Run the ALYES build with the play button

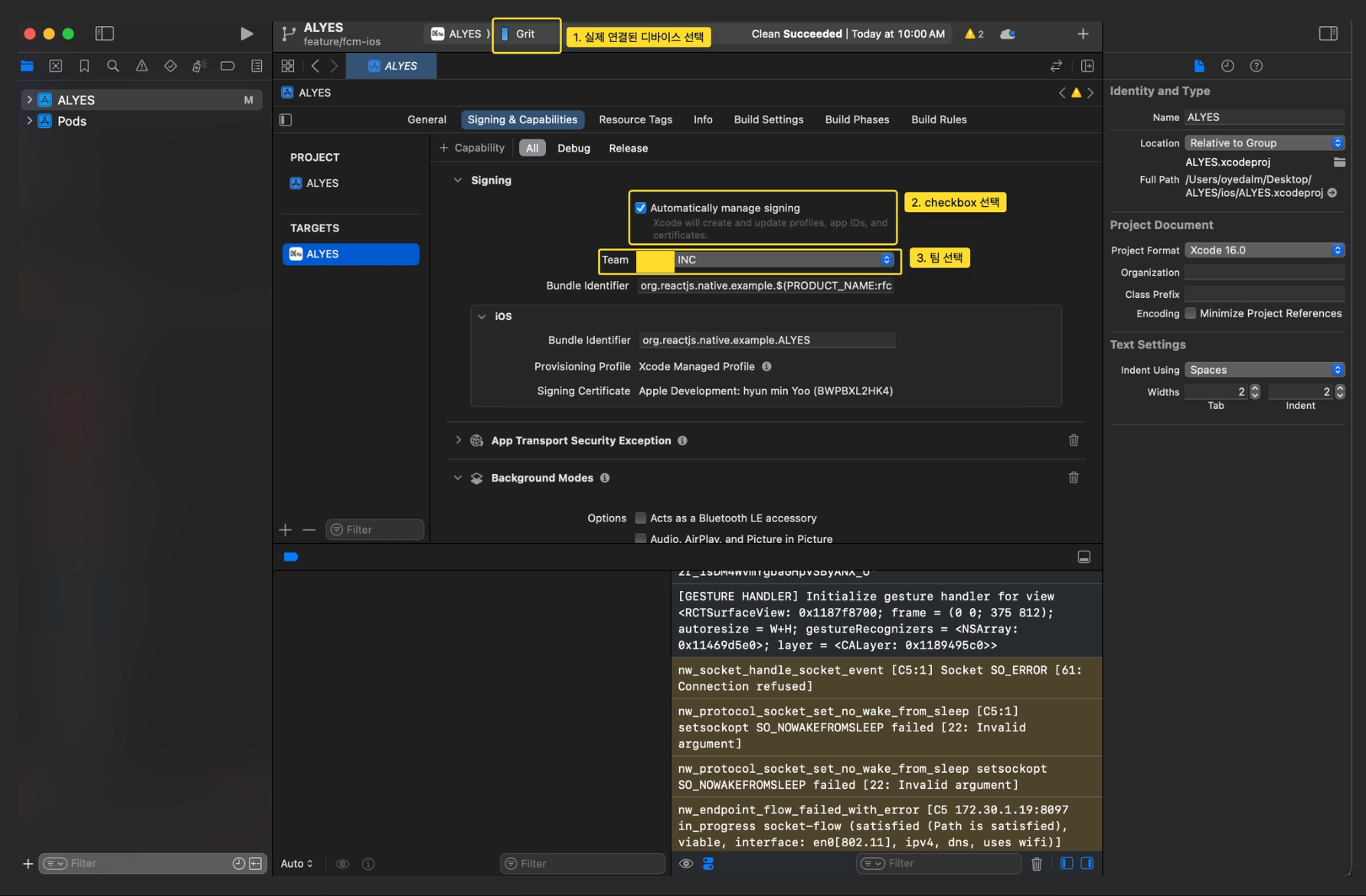[x=246, y=34]
